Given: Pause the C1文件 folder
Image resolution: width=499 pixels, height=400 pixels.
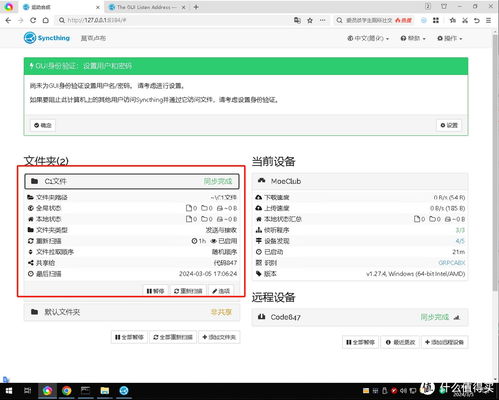Looking at the screenshot, I should (156, 291).
